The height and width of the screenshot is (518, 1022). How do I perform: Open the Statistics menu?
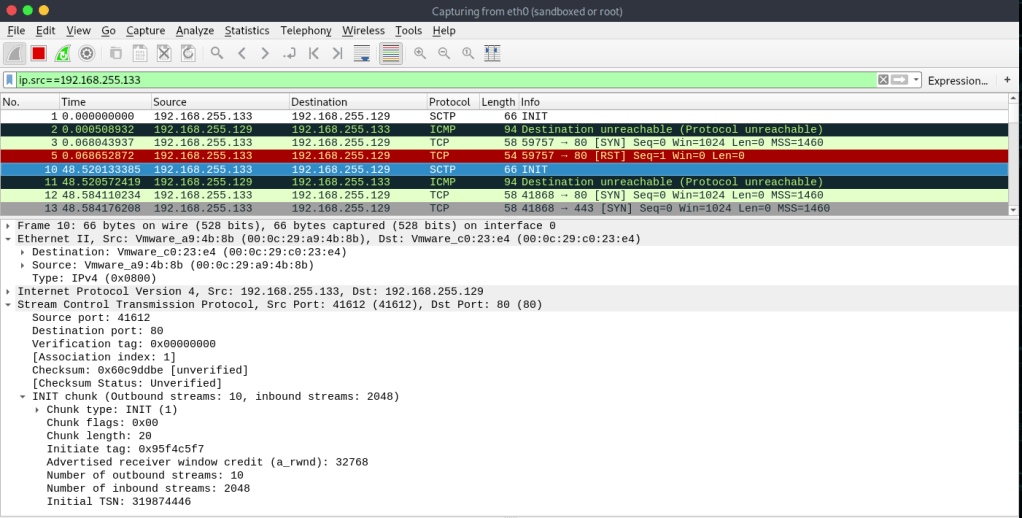click(246, 31)
